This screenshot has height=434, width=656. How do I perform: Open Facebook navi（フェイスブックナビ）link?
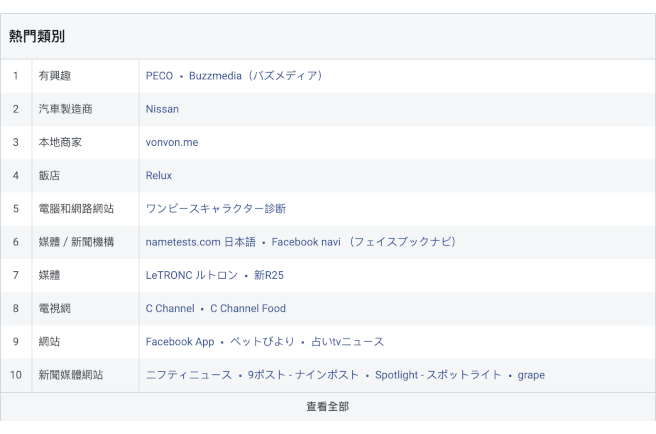coord(364,242)
